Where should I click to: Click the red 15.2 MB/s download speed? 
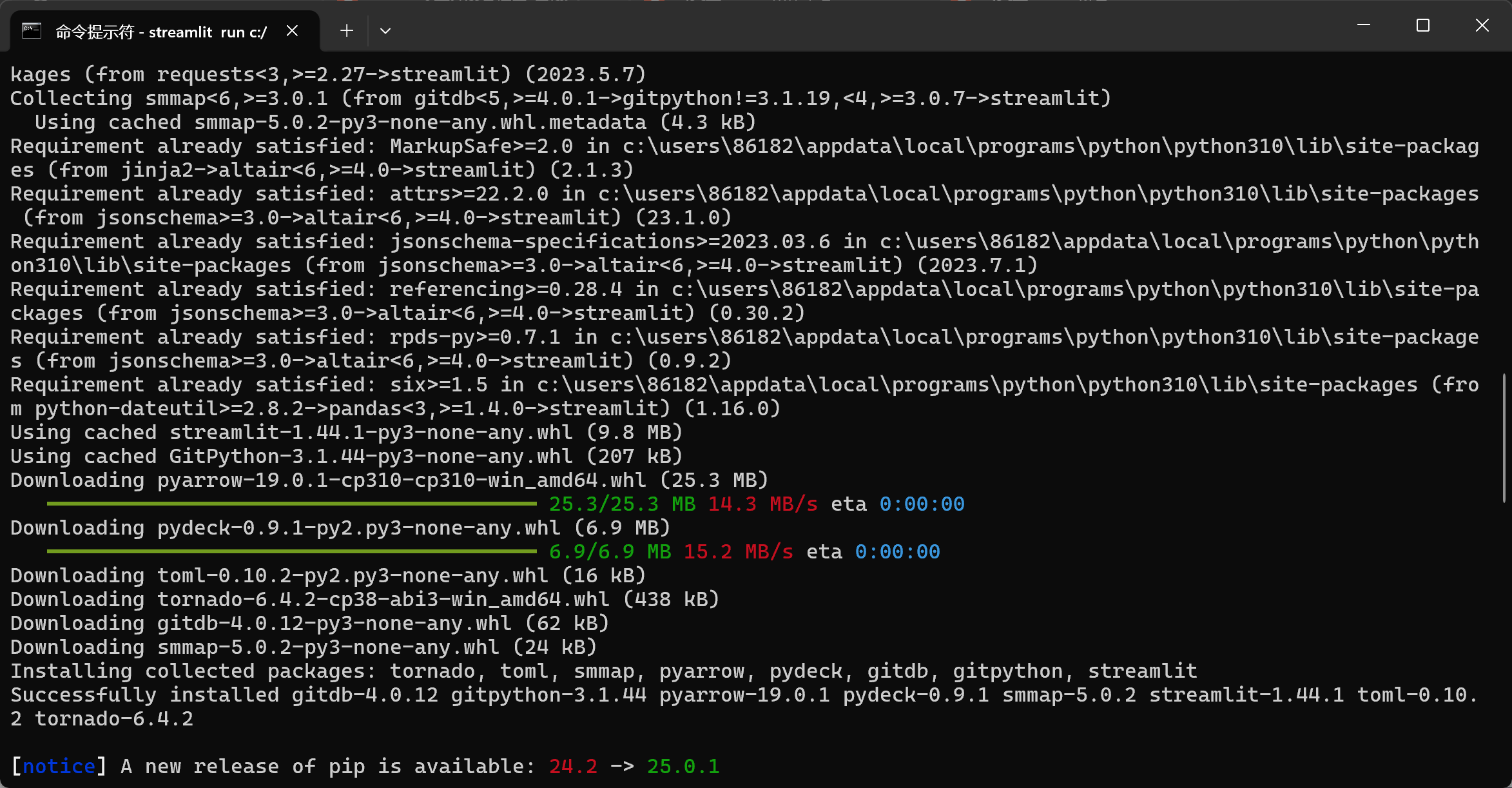738,551
